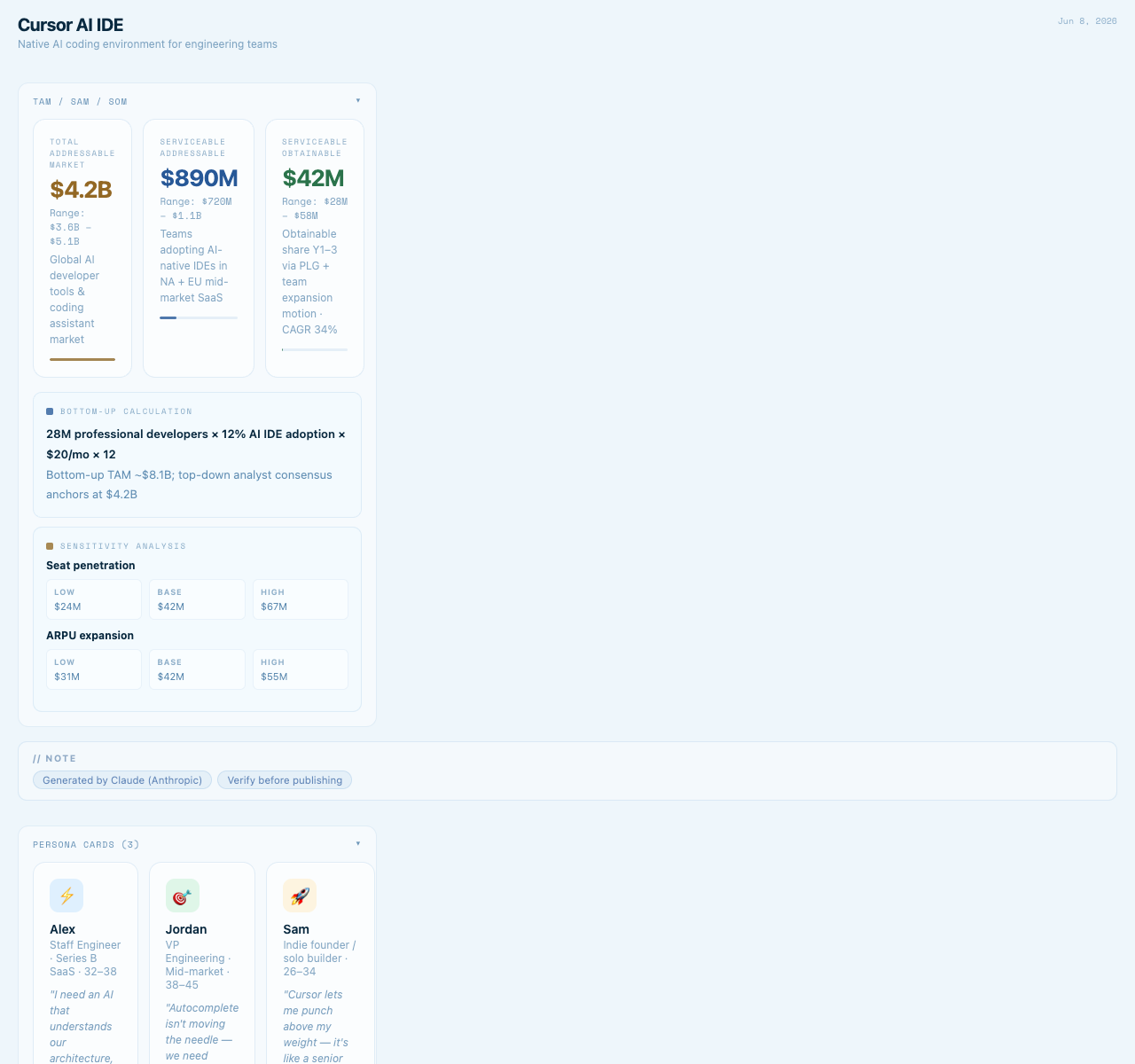The height and width of the screenshot is (1064, 1135).
Task: Click the Seat penetration High $67M cell
Action: [x=301, y=599]
